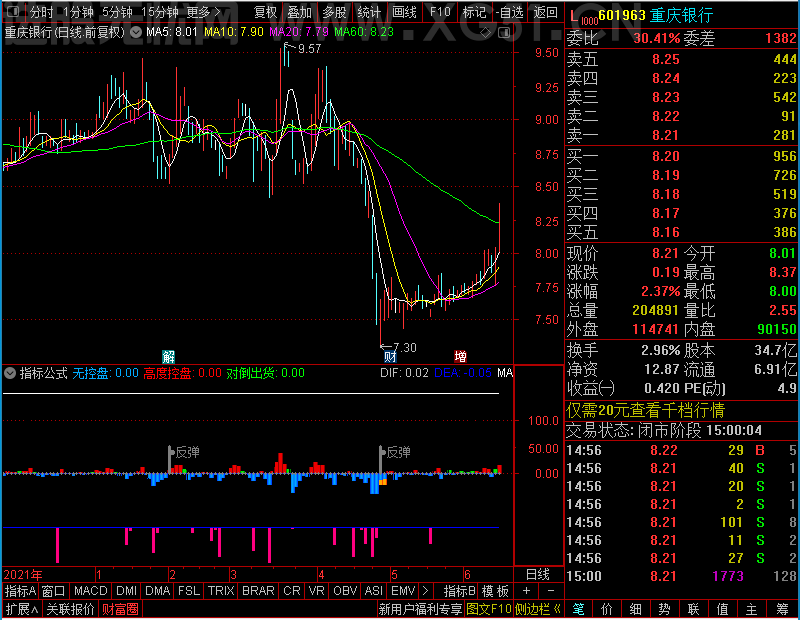Click the 增 marker on the chart

pos(460,356)
